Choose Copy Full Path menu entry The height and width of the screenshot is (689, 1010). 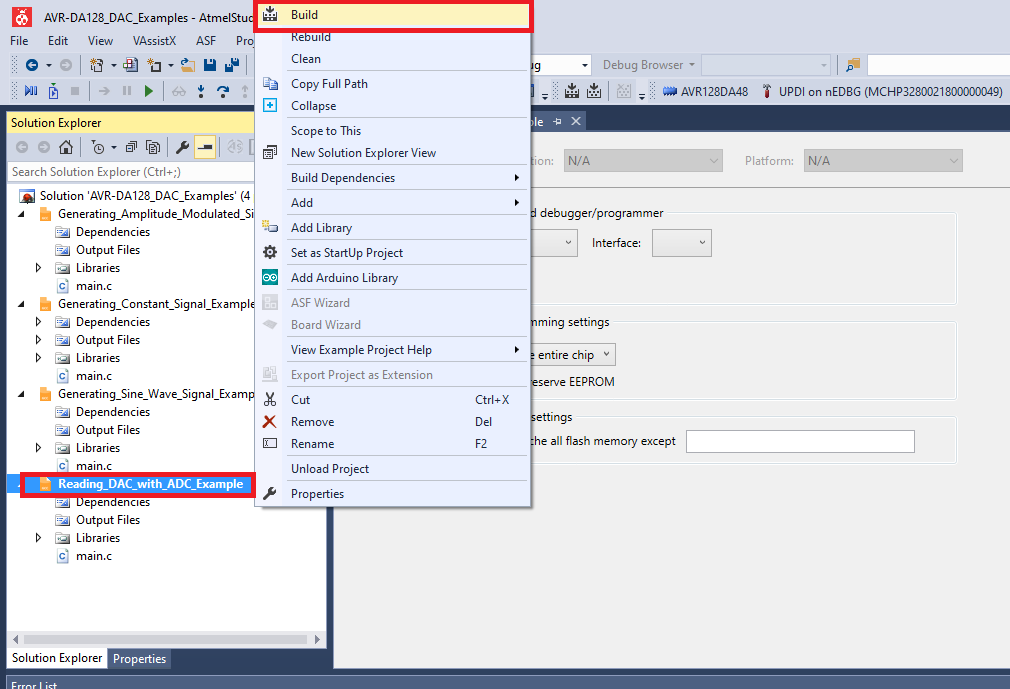coord(393,84)
